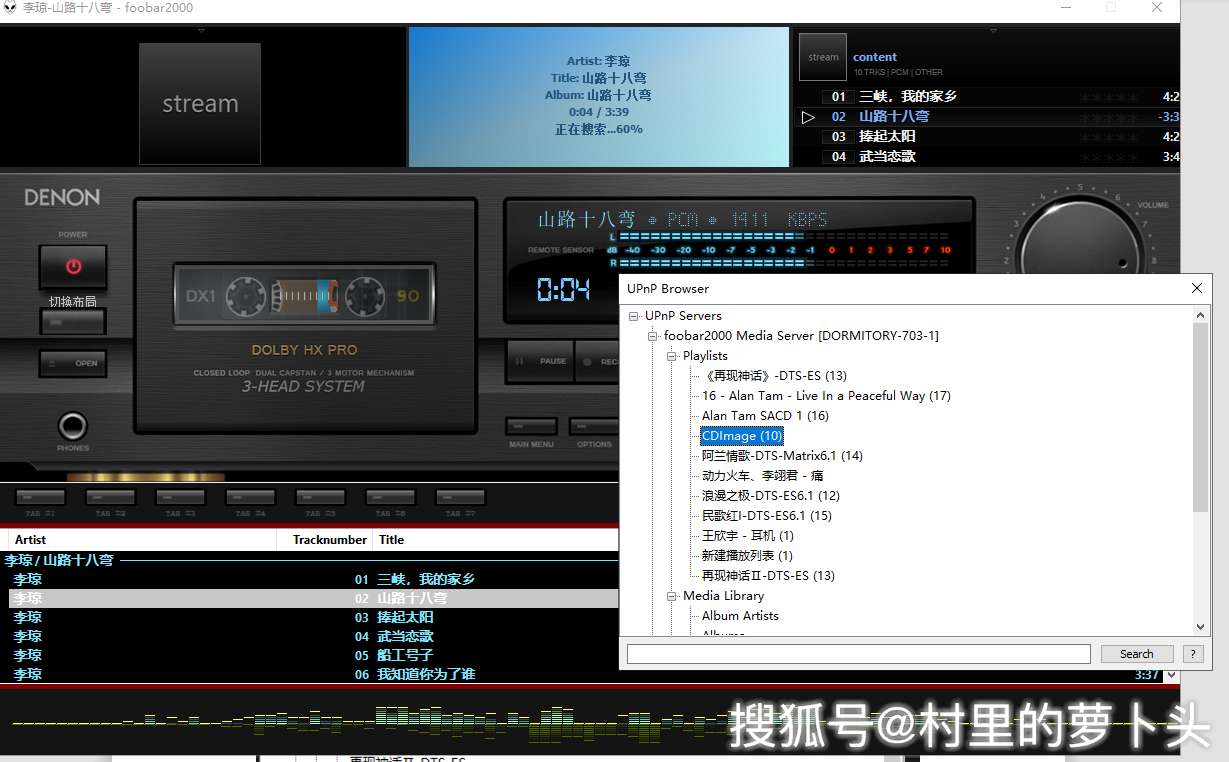Click the REC record button

click(599, 361)
